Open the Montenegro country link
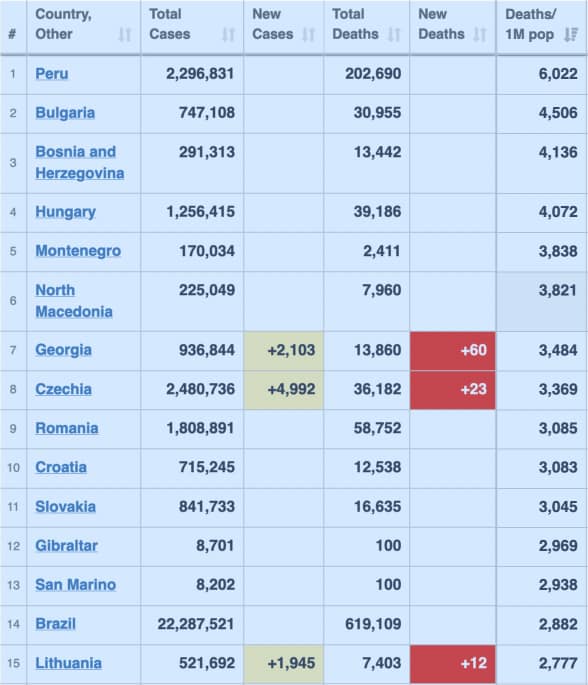The height and width of the screenshot is (685, 588). [78, 251]
